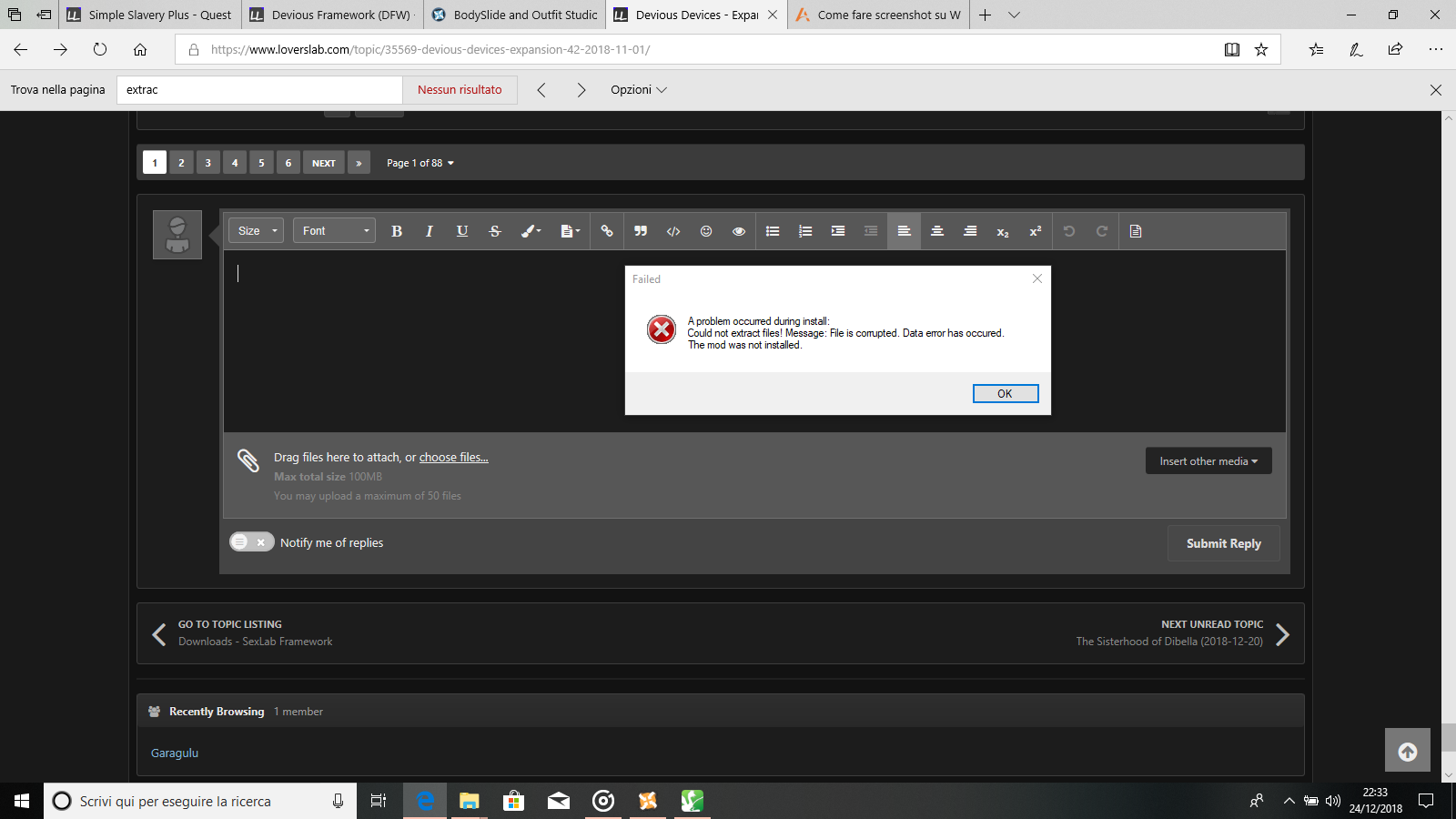
Task: Align text right in the editor
Action: pos(970,231)
